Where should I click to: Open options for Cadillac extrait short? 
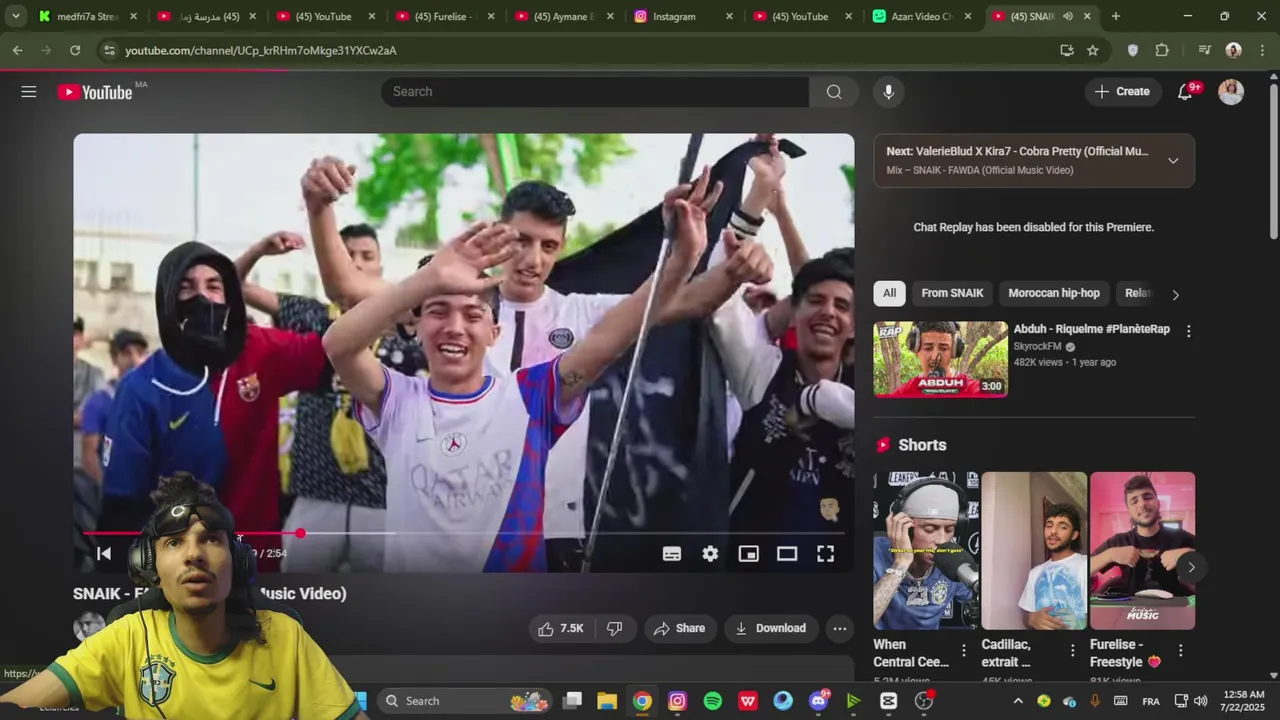click(1072, 651)
